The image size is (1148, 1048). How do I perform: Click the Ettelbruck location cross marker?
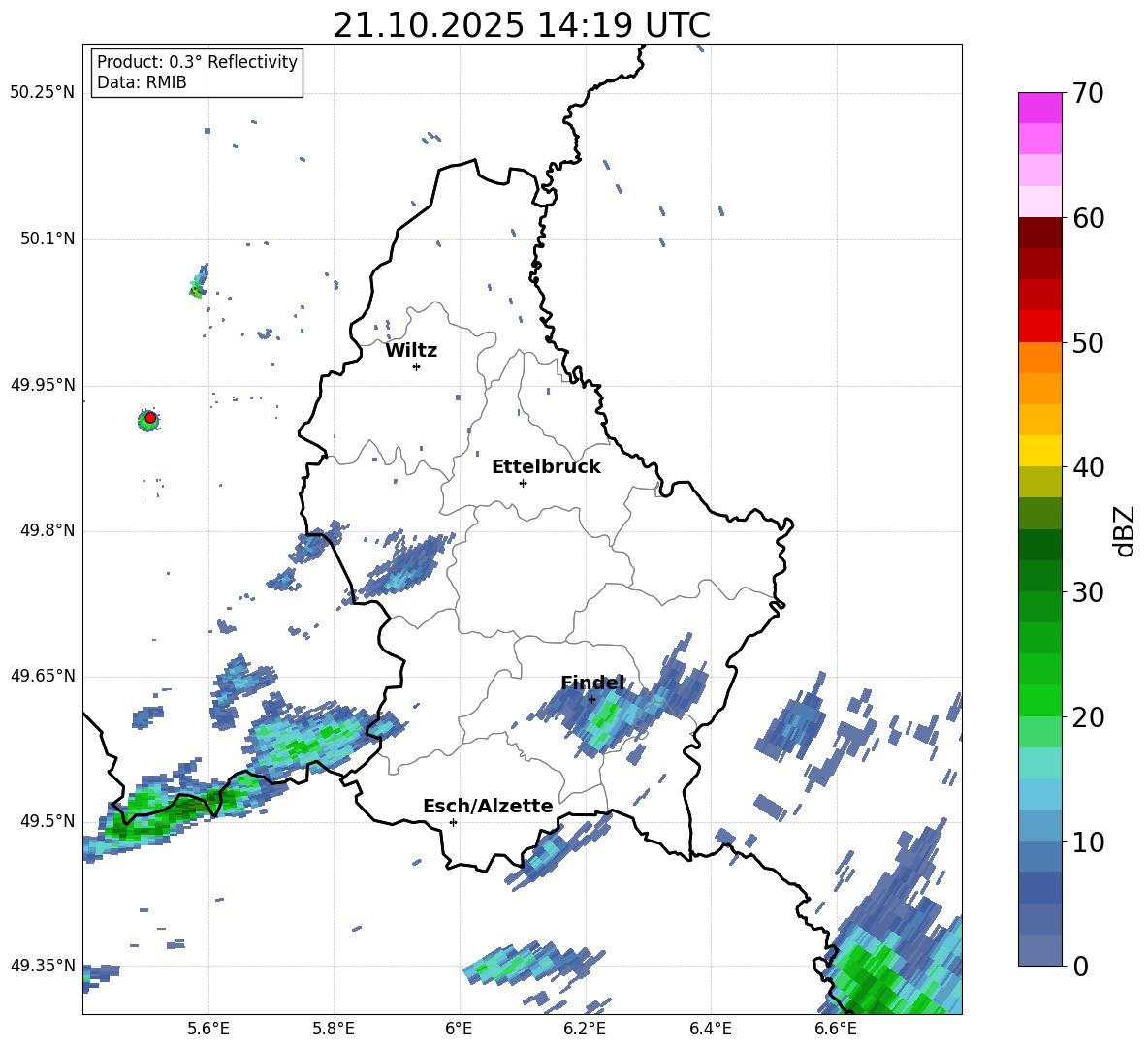[523, 483]
